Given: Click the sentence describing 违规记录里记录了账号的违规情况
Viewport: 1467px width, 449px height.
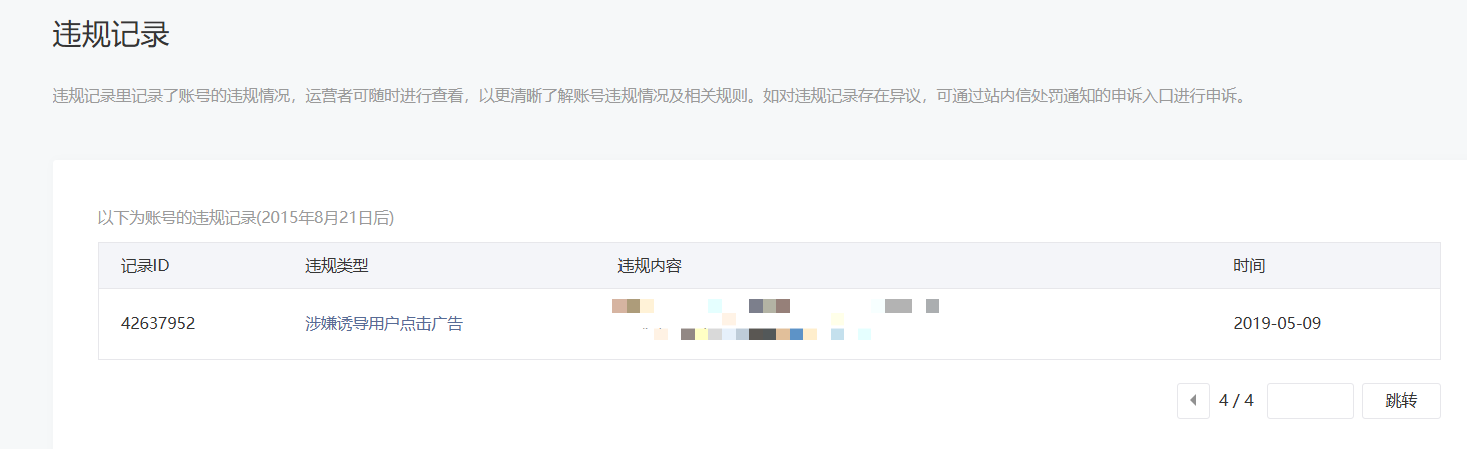Looking at the screenshot, I should (x=403, y=97).
